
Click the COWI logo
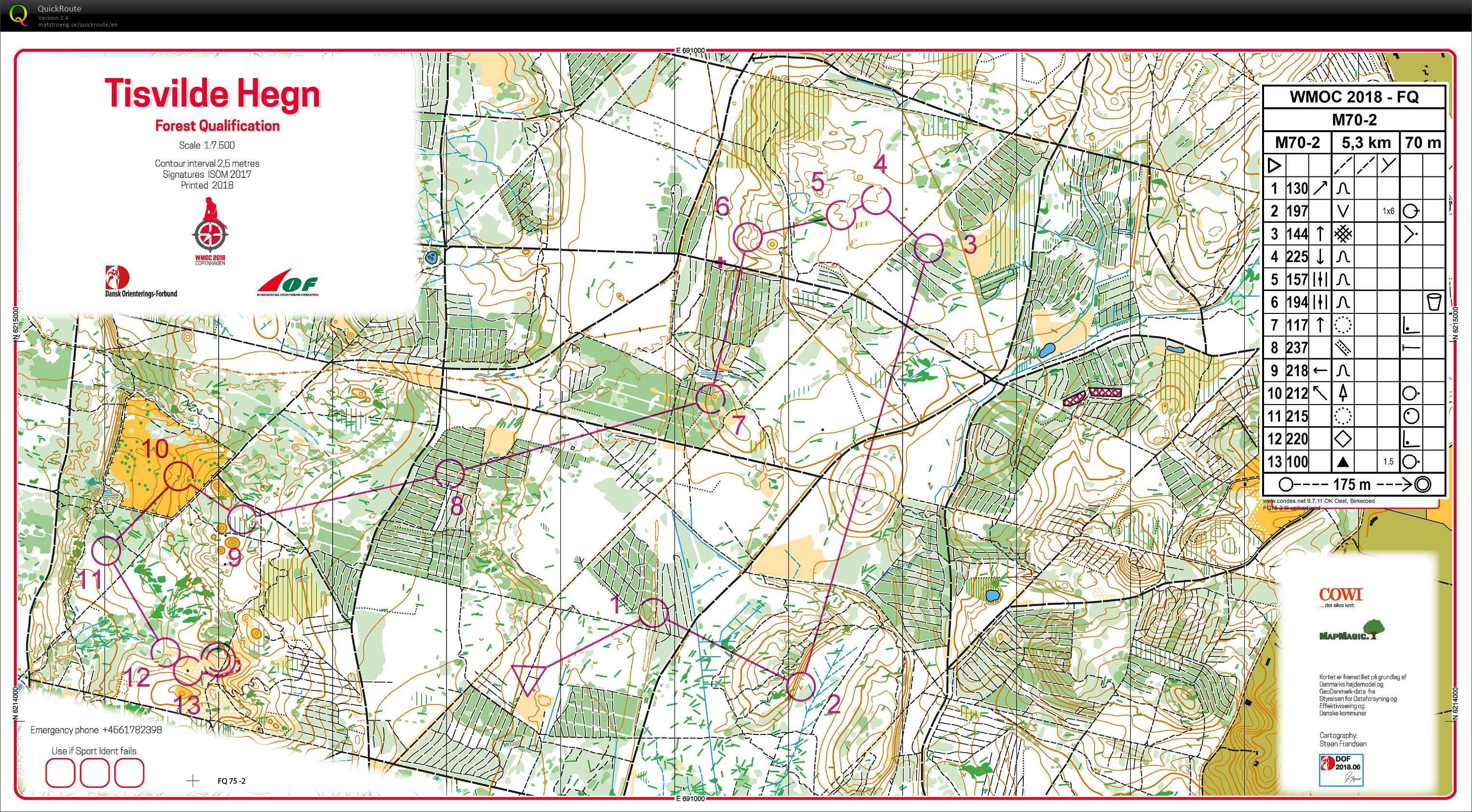click(1341, 596)
